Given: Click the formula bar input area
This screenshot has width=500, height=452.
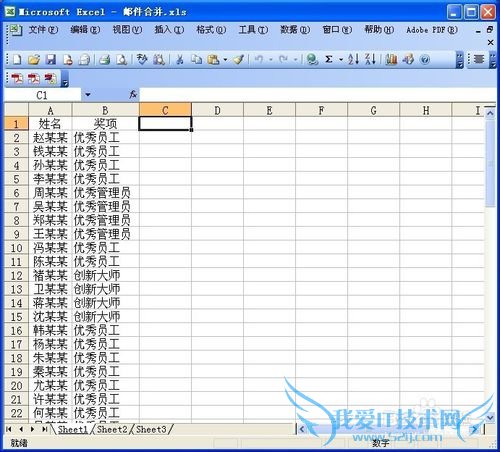Looking at the screenshot, I should pos(318,95).
